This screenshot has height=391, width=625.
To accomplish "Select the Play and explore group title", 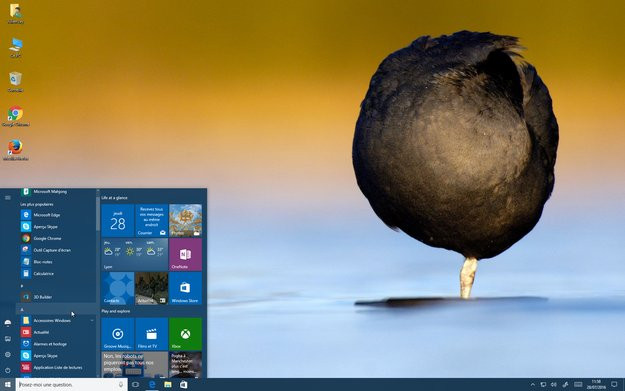I will 116,311.
